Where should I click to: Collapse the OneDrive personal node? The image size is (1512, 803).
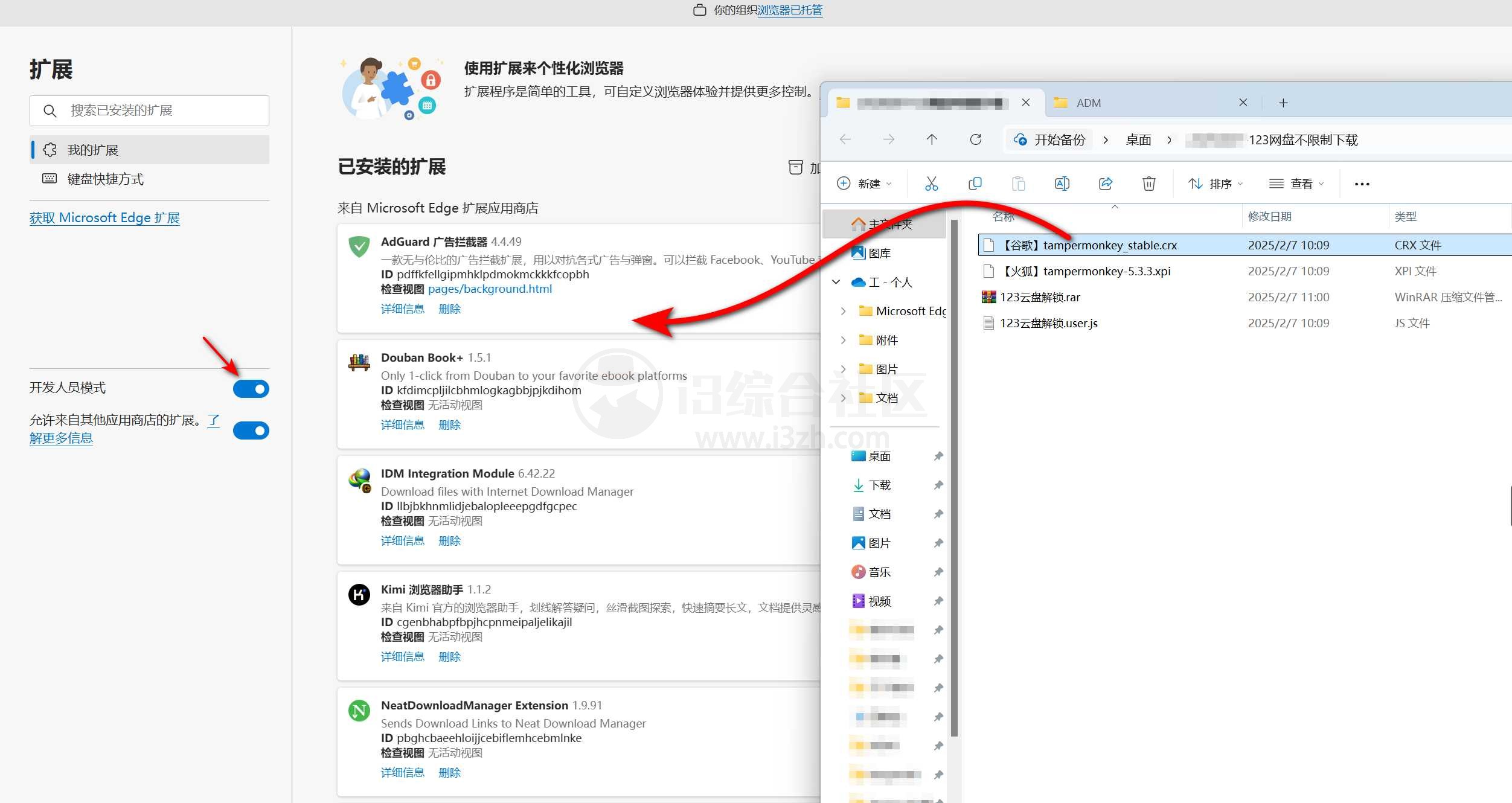pyautogui.click(x=836, y=282)
